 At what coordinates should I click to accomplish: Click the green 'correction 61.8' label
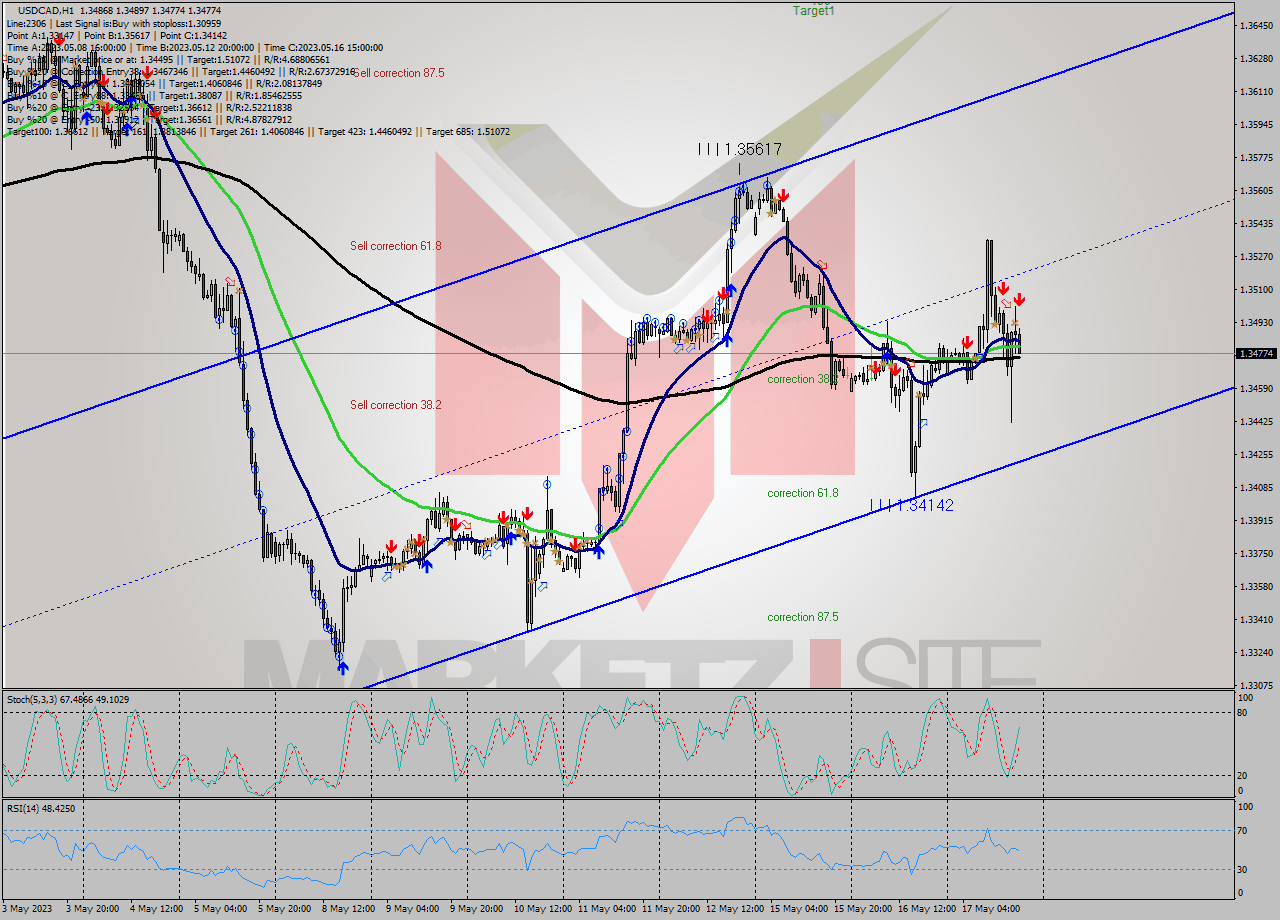803,493
